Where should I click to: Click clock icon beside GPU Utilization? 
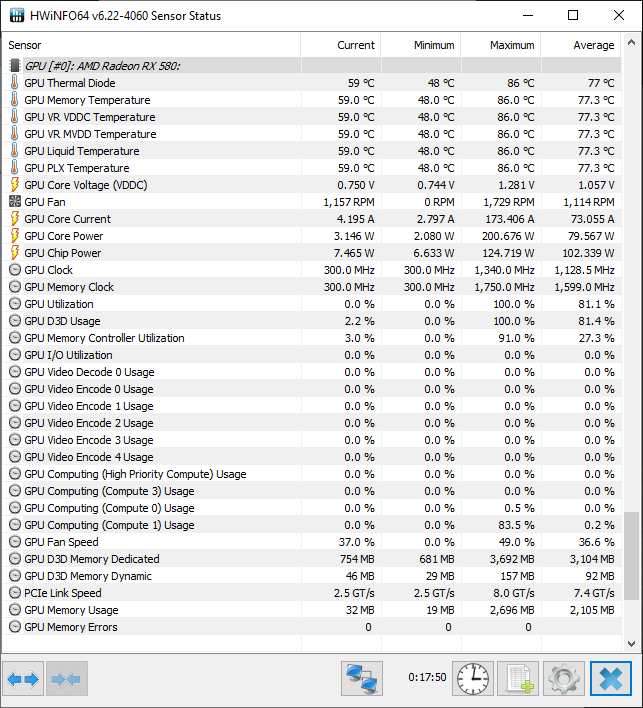tap(15, 304)
